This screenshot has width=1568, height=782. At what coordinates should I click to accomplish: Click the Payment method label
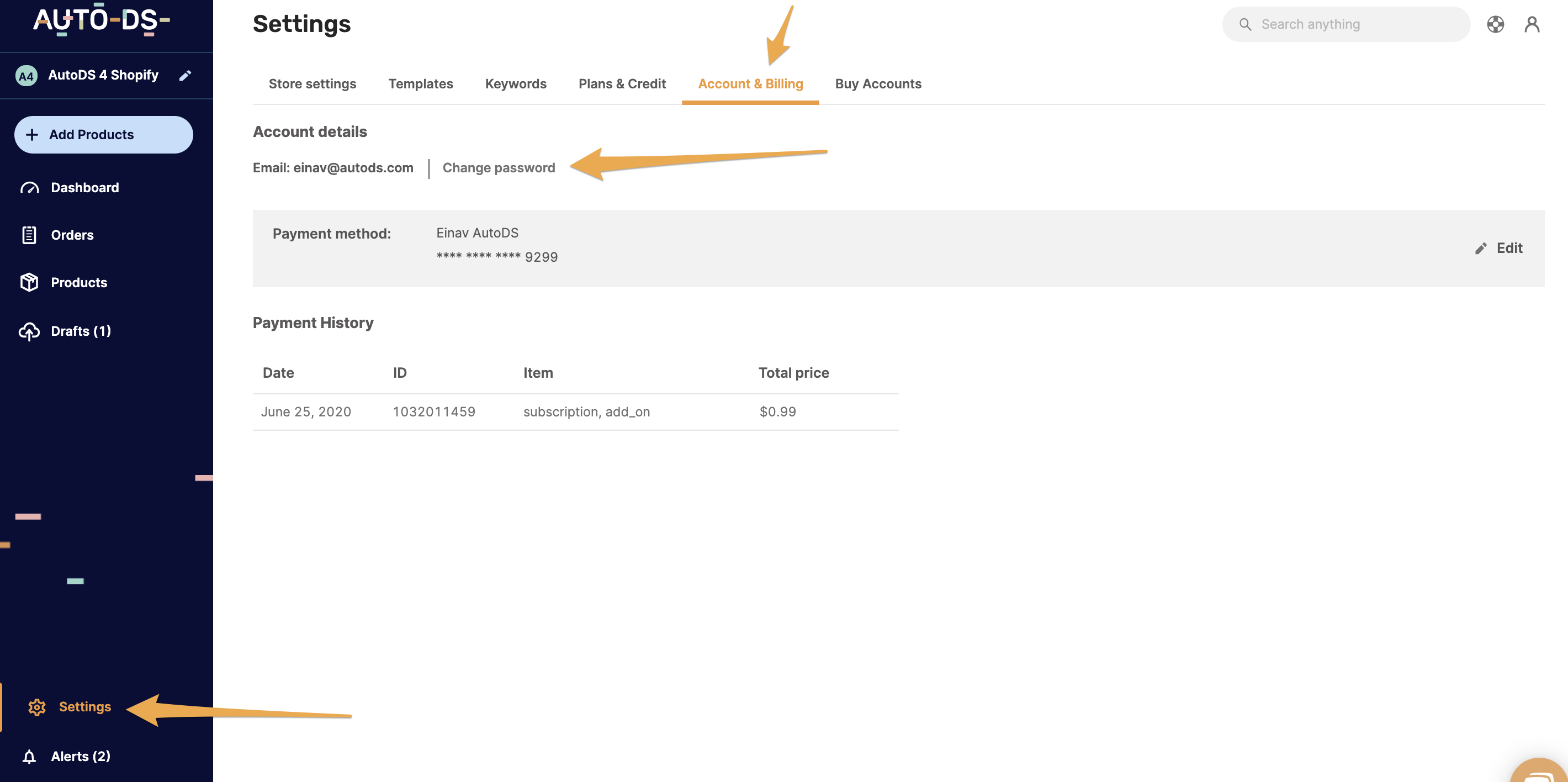pos(331,234)
